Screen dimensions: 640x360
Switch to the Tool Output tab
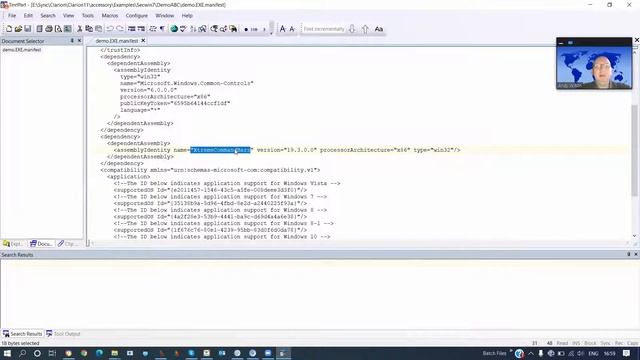[x=63, y=334]
